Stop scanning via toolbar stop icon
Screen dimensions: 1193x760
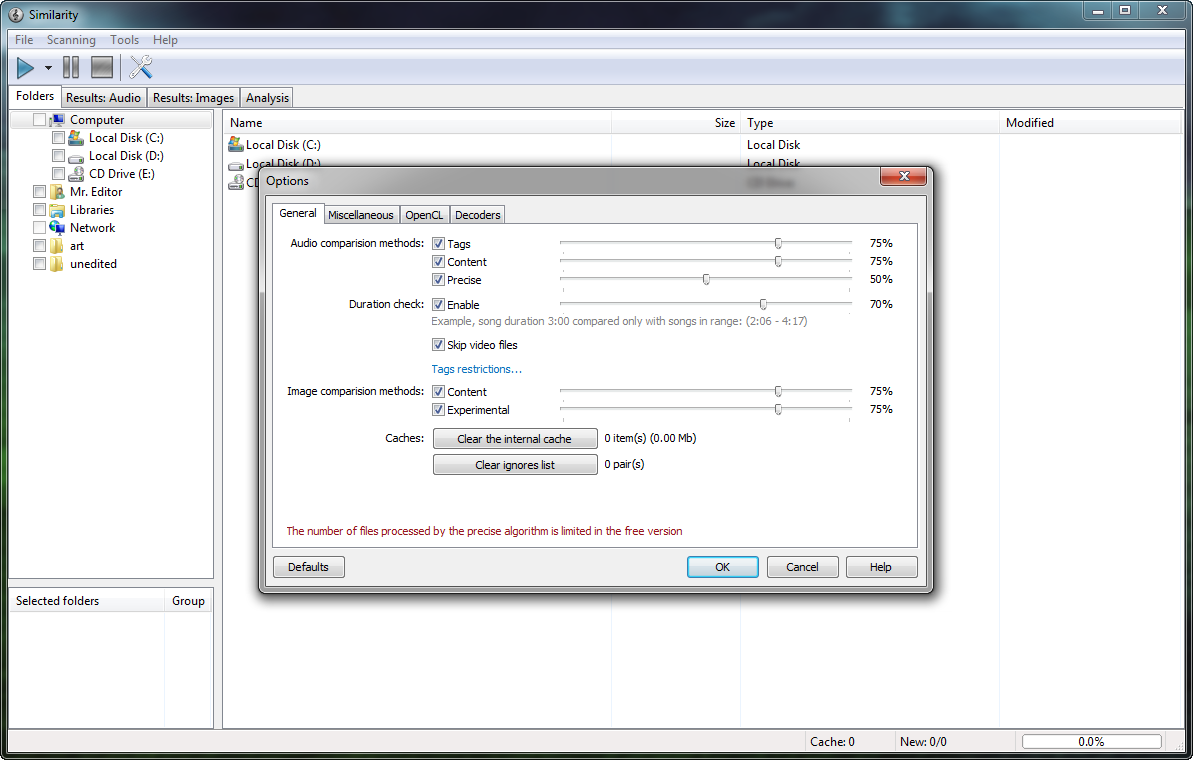102,68
